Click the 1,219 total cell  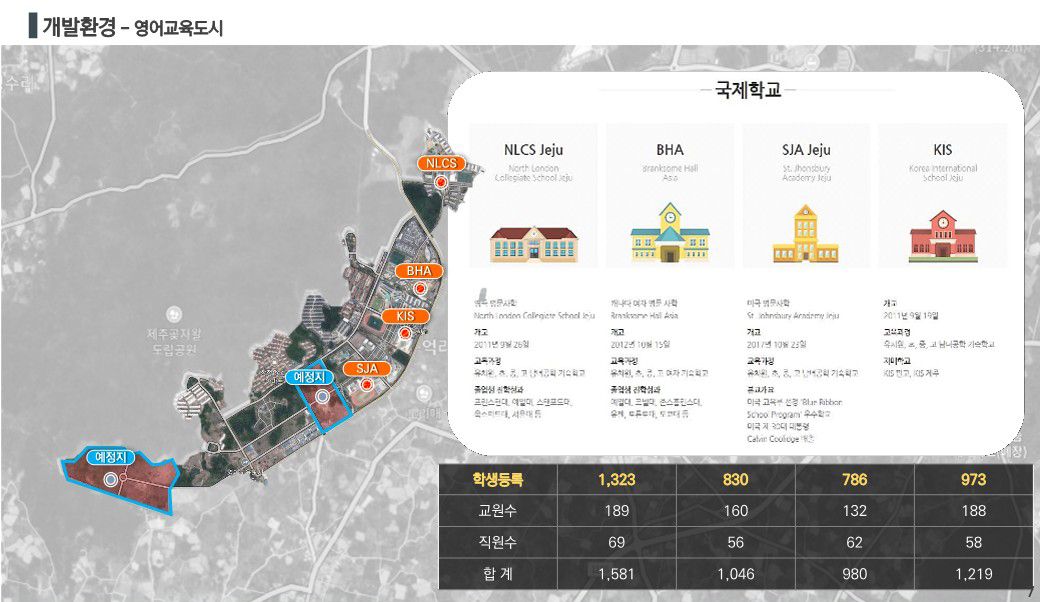973,573
